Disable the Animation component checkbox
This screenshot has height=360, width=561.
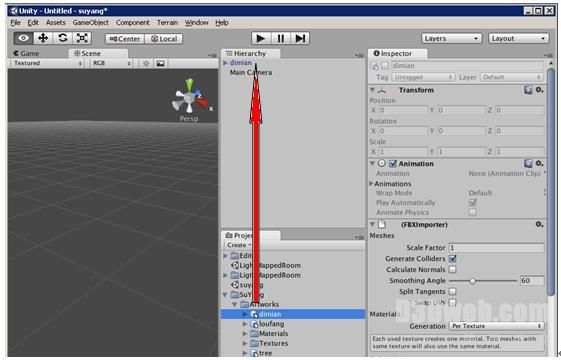click(393, 164)
